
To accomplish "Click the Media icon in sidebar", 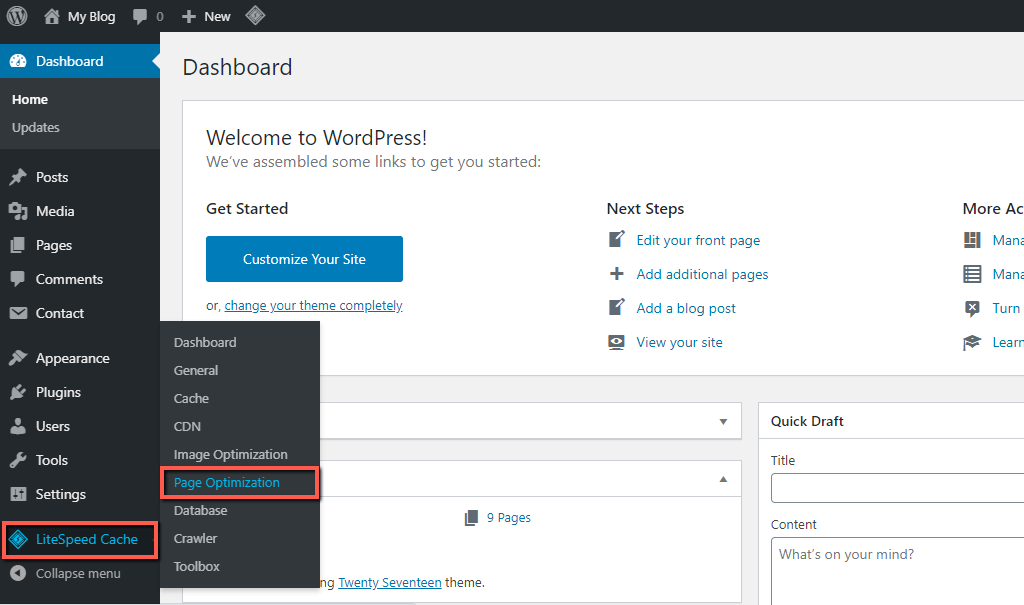I will pyautogui.click(x=18, y=211).
